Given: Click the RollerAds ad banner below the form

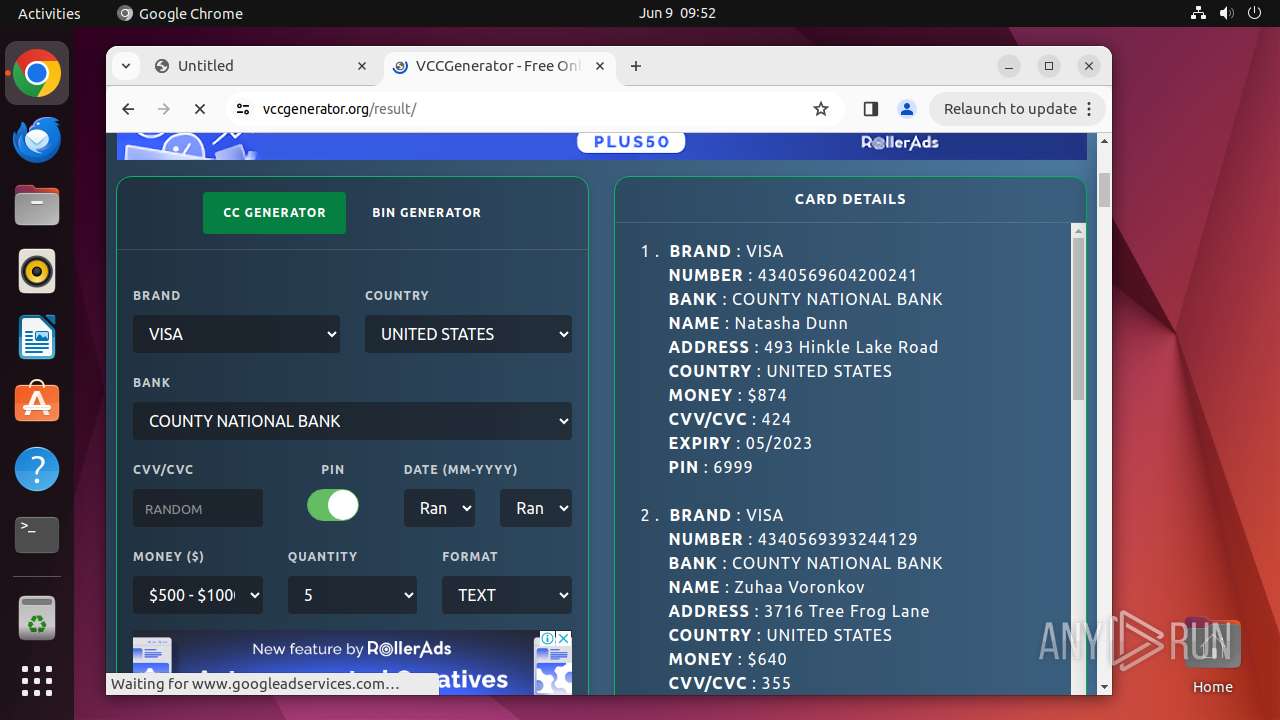Looking at the screenshot, I should pos(352,662).
